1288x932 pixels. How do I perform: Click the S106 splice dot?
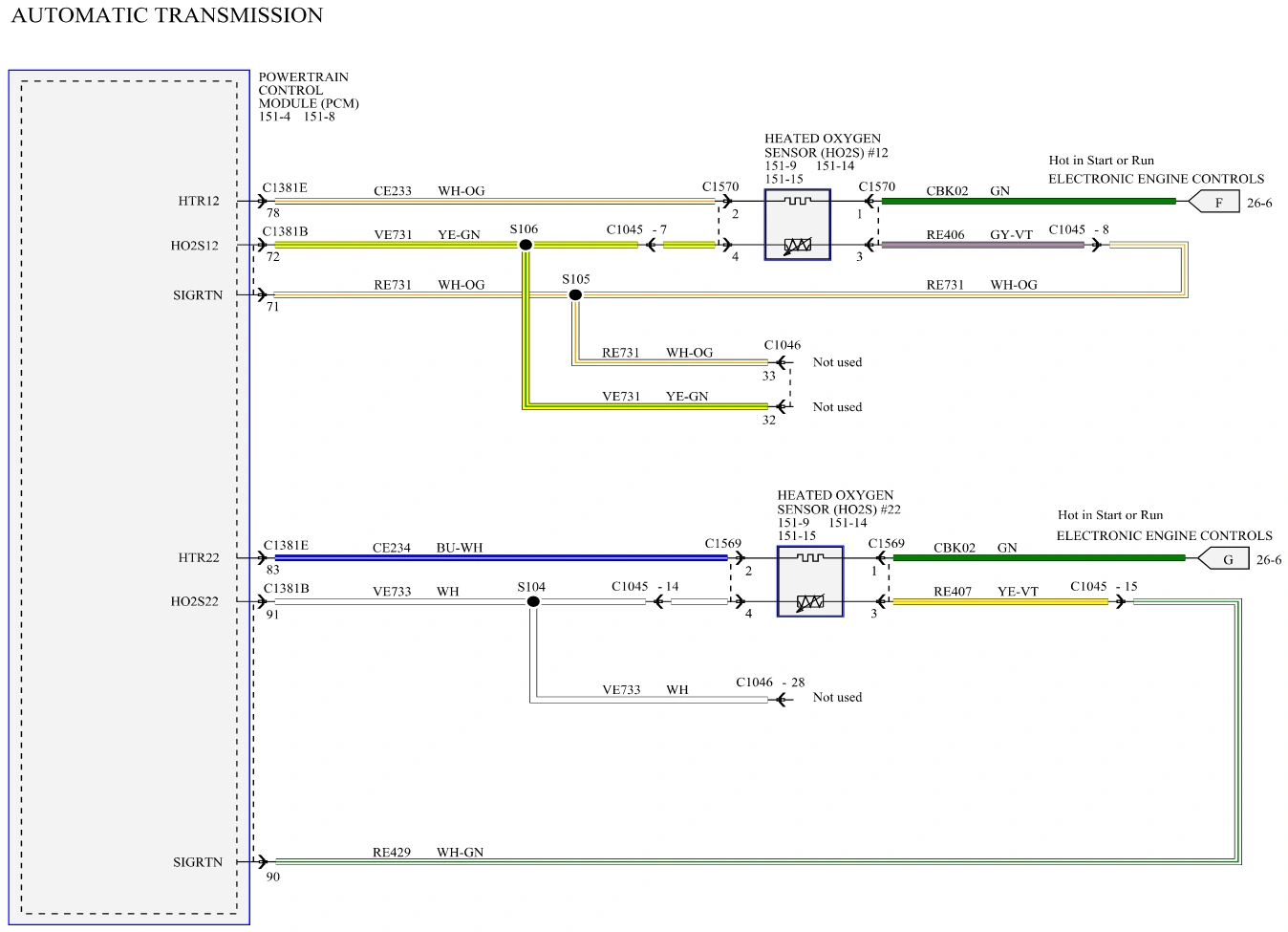pos(526,245)
